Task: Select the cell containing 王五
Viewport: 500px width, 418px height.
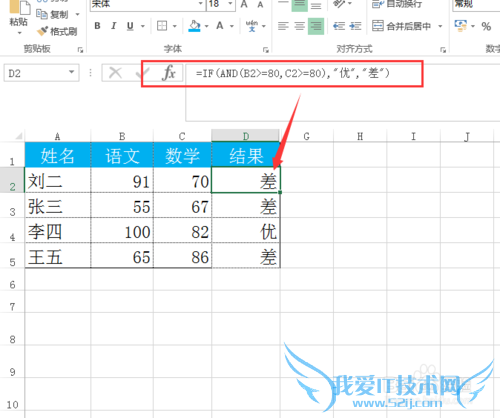Action: 58,256
